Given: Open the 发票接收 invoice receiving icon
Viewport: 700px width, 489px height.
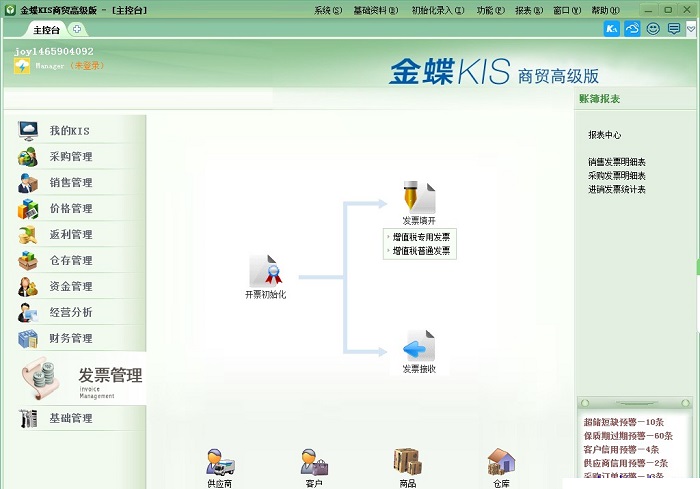Looking at the screenshot, I should tap(419, 346).
